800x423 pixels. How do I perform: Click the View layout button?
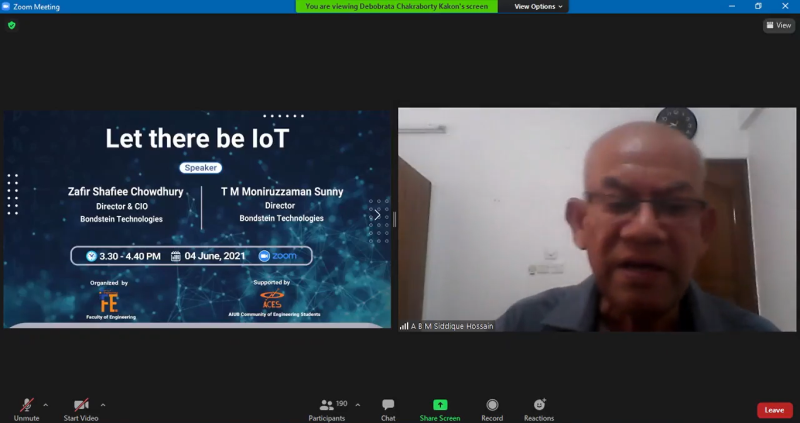point(778,25)
